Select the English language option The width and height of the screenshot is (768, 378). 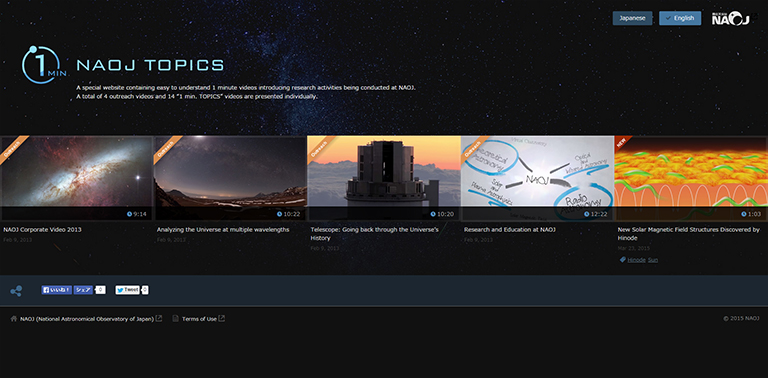(680, 18)
